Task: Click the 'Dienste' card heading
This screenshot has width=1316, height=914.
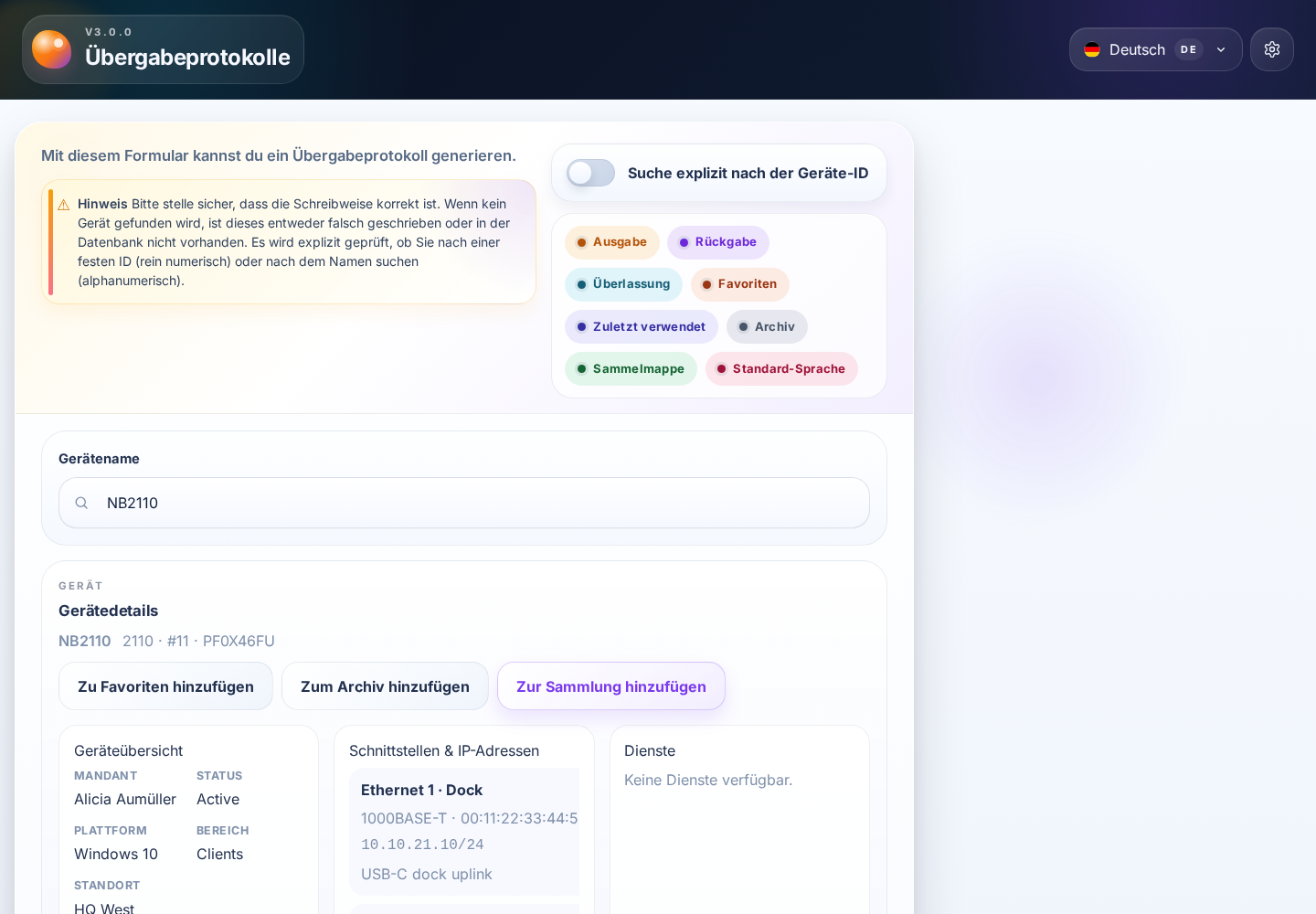Action: point(650,750)
